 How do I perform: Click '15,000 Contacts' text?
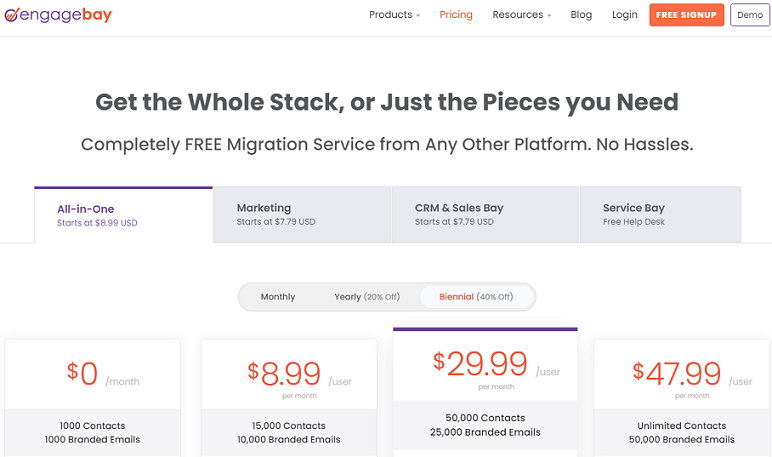click(289, 425)
